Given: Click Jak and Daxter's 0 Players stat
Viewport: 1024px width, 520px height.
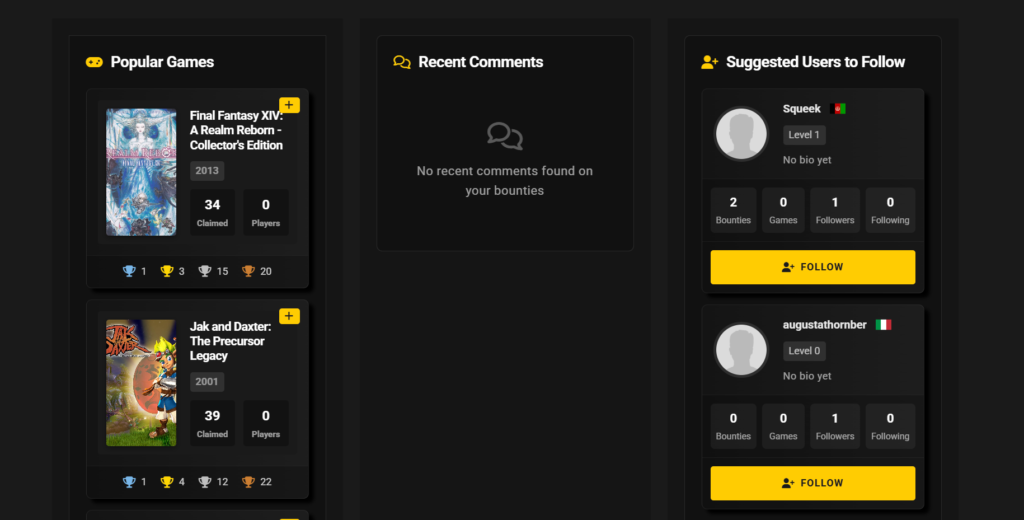Looking at the screenshot, I should click(x=266, y=423).
